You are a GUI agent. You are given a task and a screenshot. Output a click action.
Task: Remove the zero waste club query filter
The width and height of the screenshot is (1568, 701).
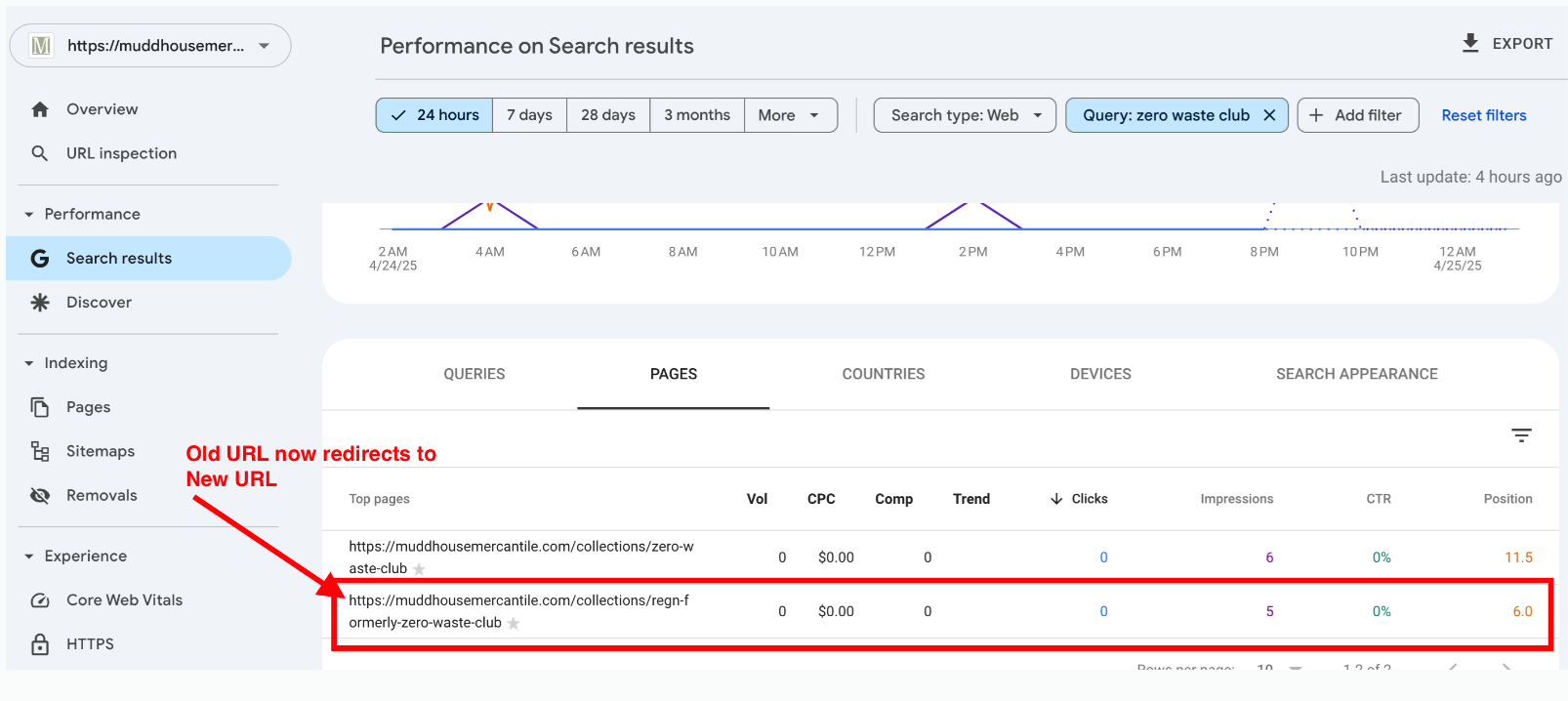[x=1269, y=115]
